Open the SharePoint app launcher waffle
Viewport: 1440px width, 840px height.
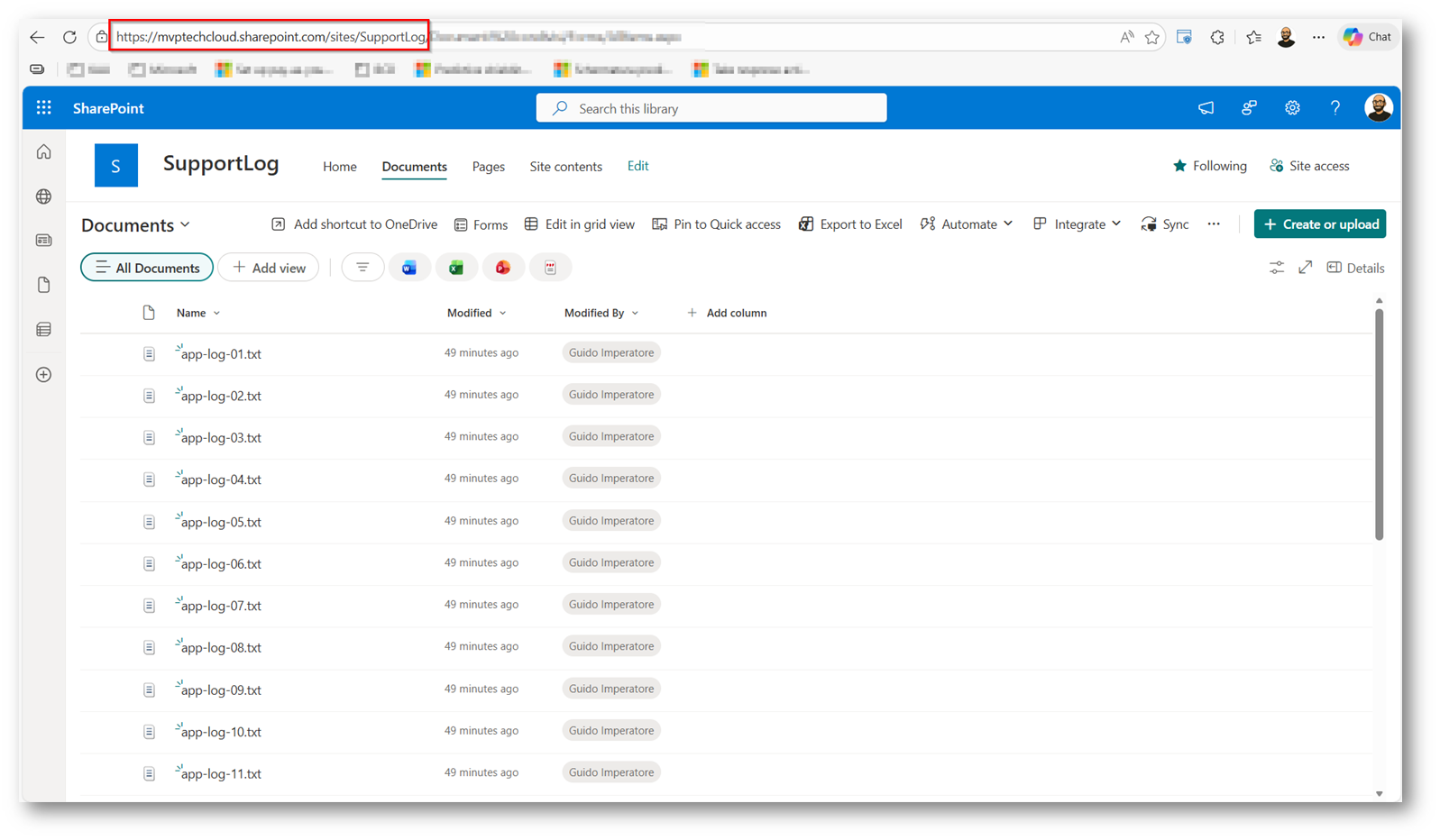tap(43, 108)
